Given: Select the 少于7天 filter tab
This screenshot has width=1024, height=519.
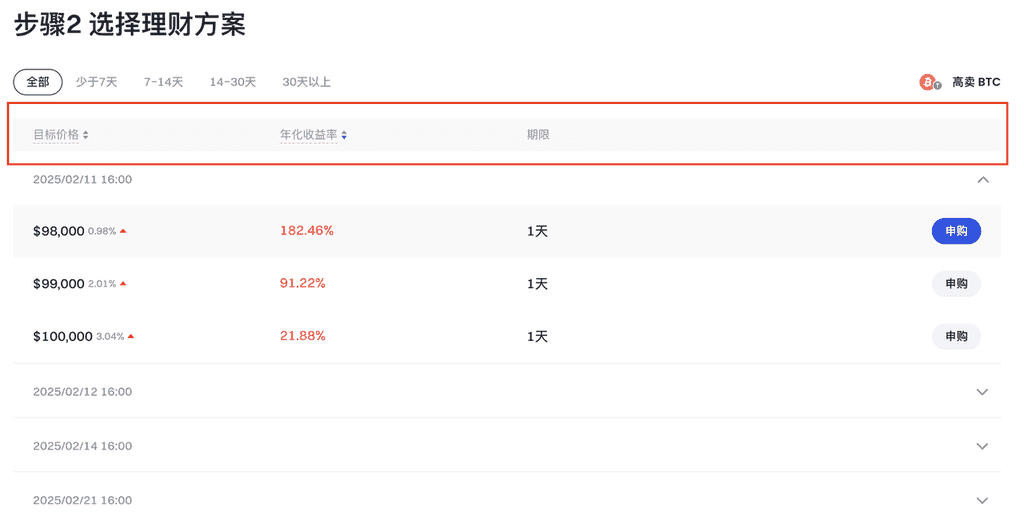Looking at the screenshot, I should tap(96, 82).
